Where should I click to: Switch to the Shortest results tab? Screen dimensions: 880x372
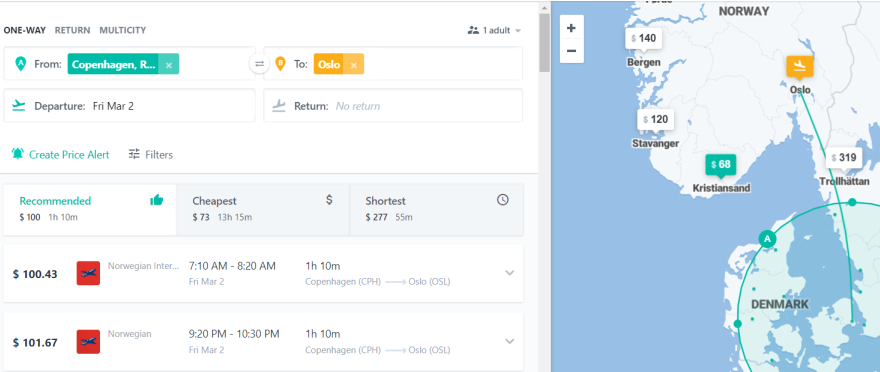(x=437, y=208)
